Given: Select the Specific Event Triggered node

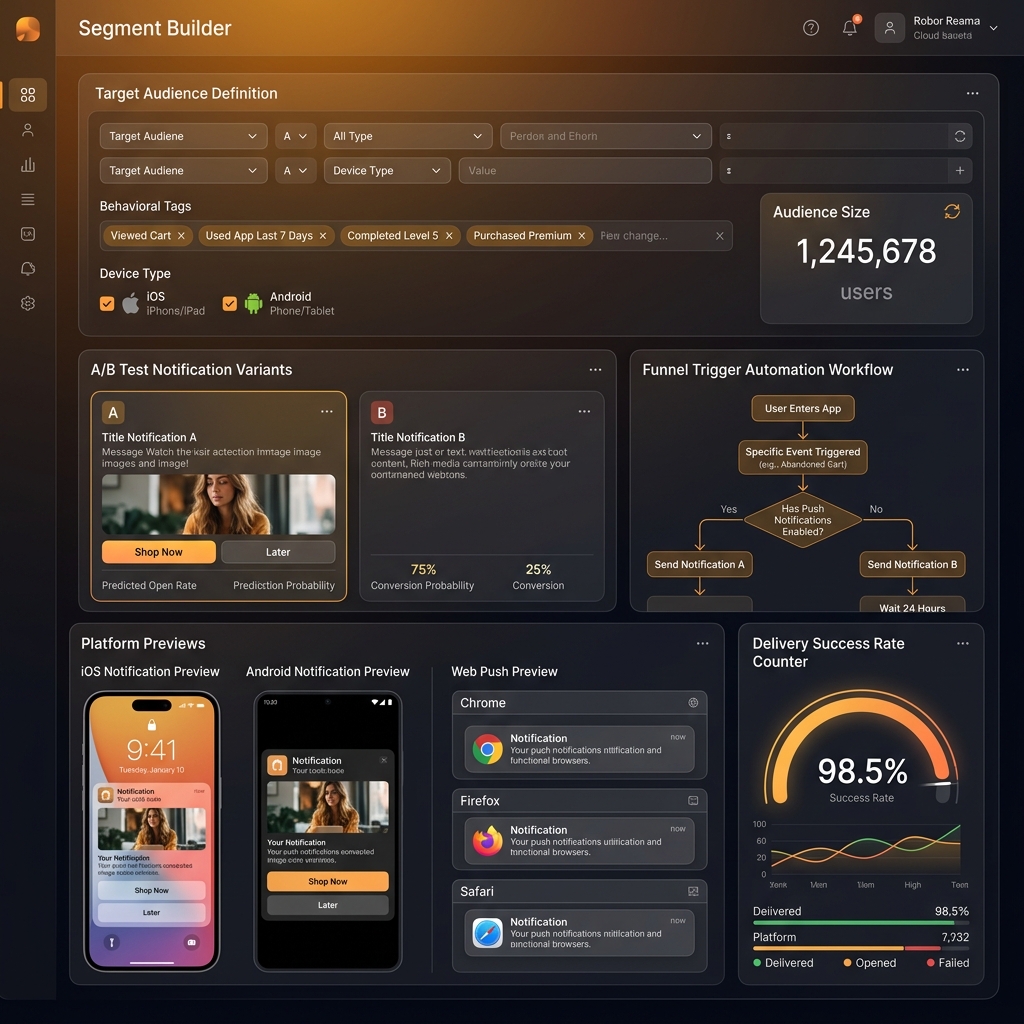Looking at the screenshot, I should coord(803,457).
